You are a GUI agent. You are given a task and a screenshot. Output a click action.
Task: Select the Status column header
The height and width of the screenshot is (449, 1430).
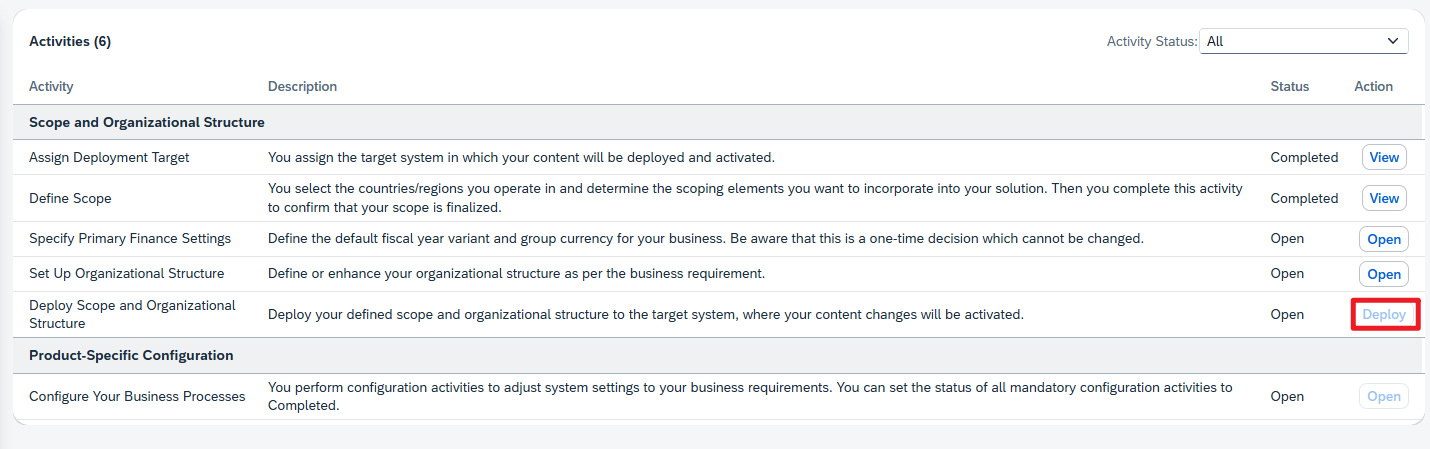[1290, 86]
